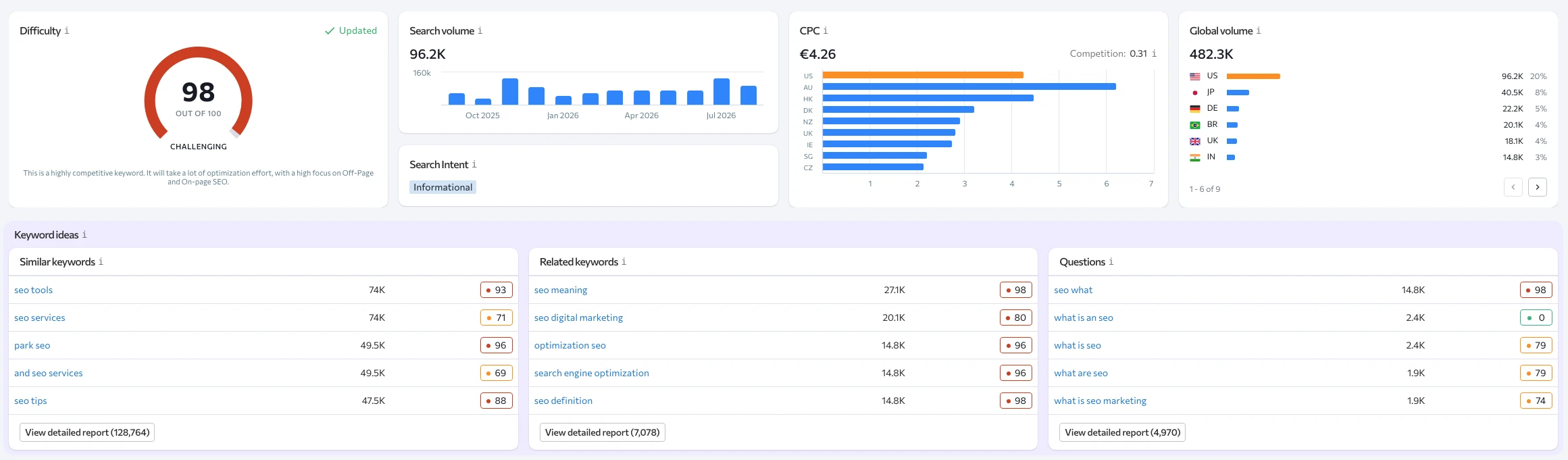
Task: Click difficulty badge 80 for seo digital marketing
Action: pyautogui.click(x=1016, y=318)
